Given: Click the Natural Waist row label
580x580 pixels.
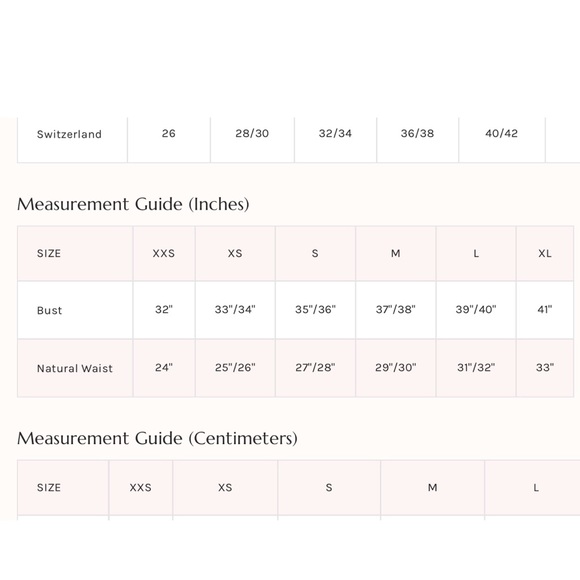Looking at the screenshot, I should click(x=75, y=368).
